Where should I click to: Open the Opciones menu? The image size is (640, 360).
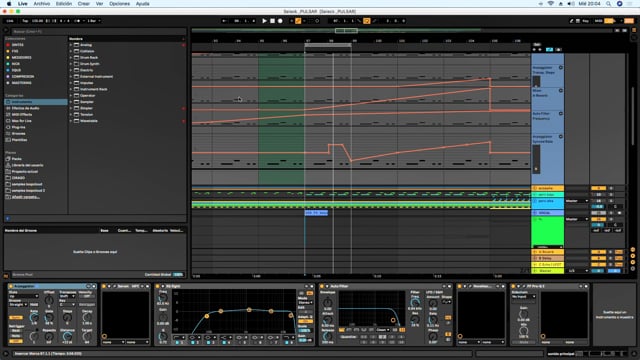(x=119, y=4)
